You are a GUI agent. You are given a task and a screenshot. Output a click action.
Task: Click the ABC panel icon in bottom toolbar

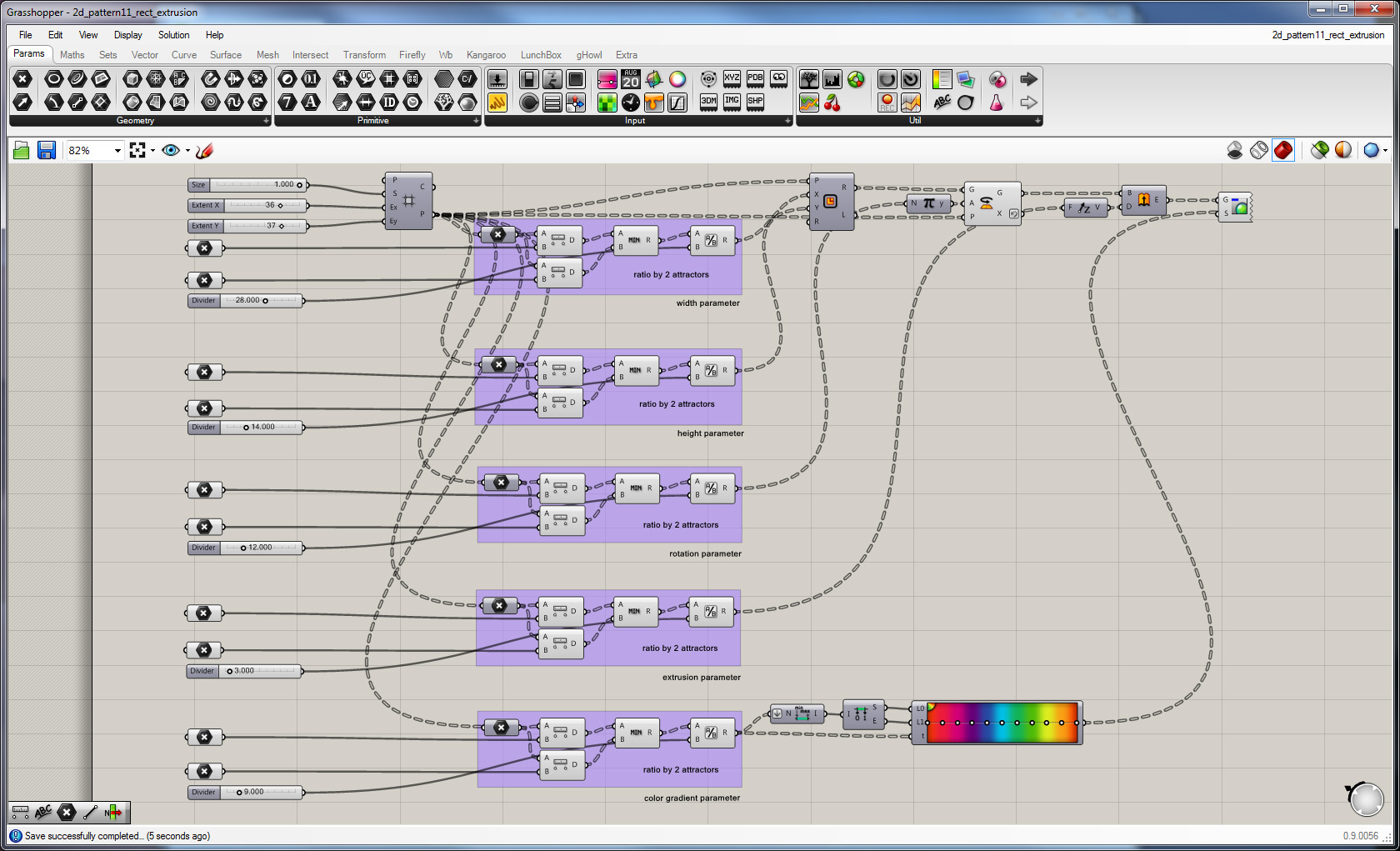coord(43,812)
